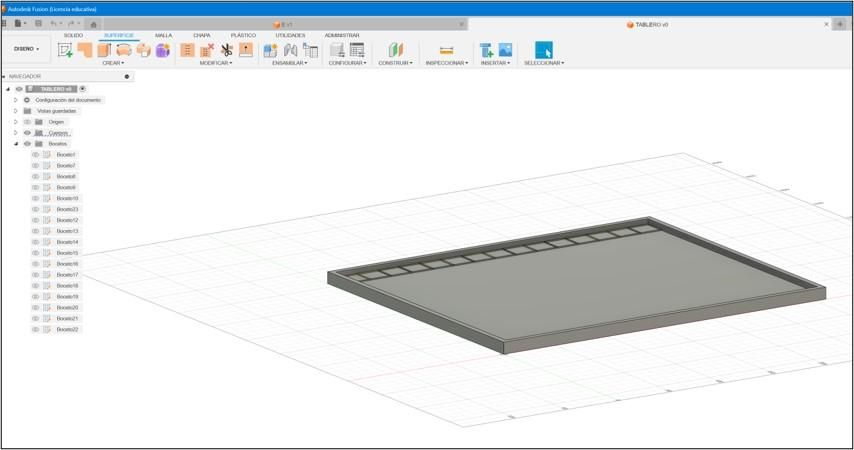Click the Insert Canvas image icon
The width and height of the screenshot is (854, 450).
point(505,50)
